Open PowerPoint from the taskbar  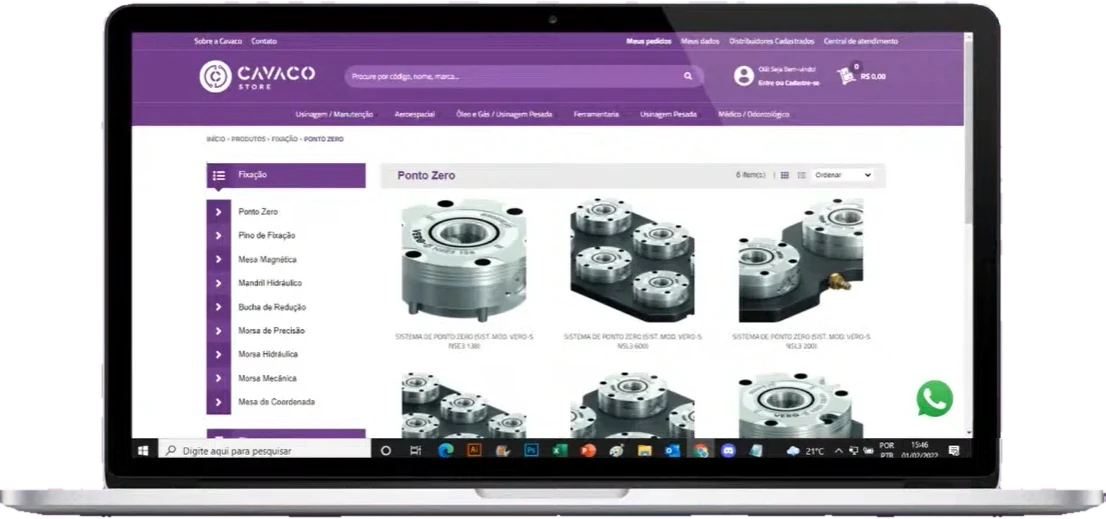588,450
